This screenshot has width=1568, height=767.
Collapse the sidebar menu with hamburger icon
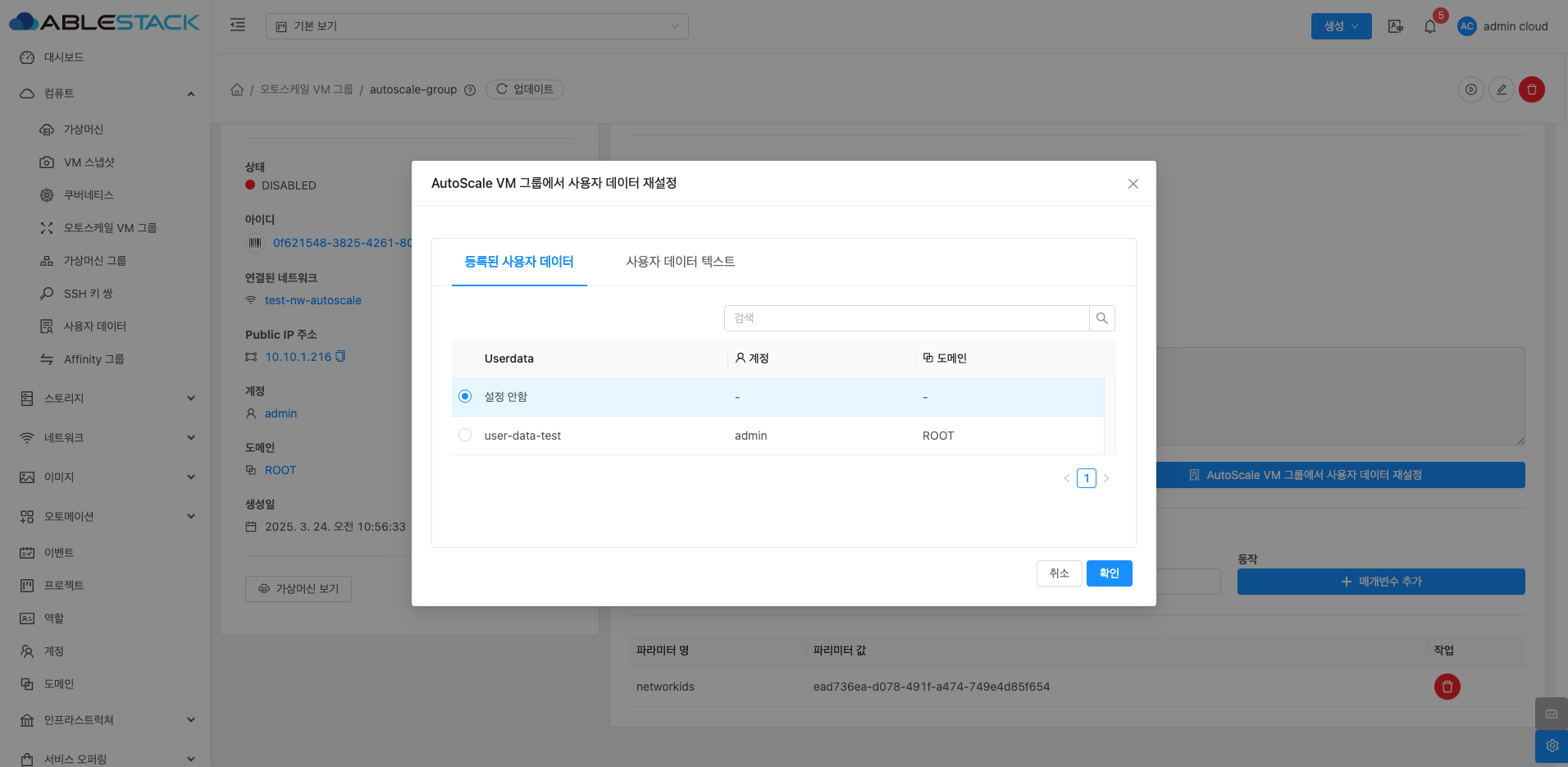click(238, 25)
